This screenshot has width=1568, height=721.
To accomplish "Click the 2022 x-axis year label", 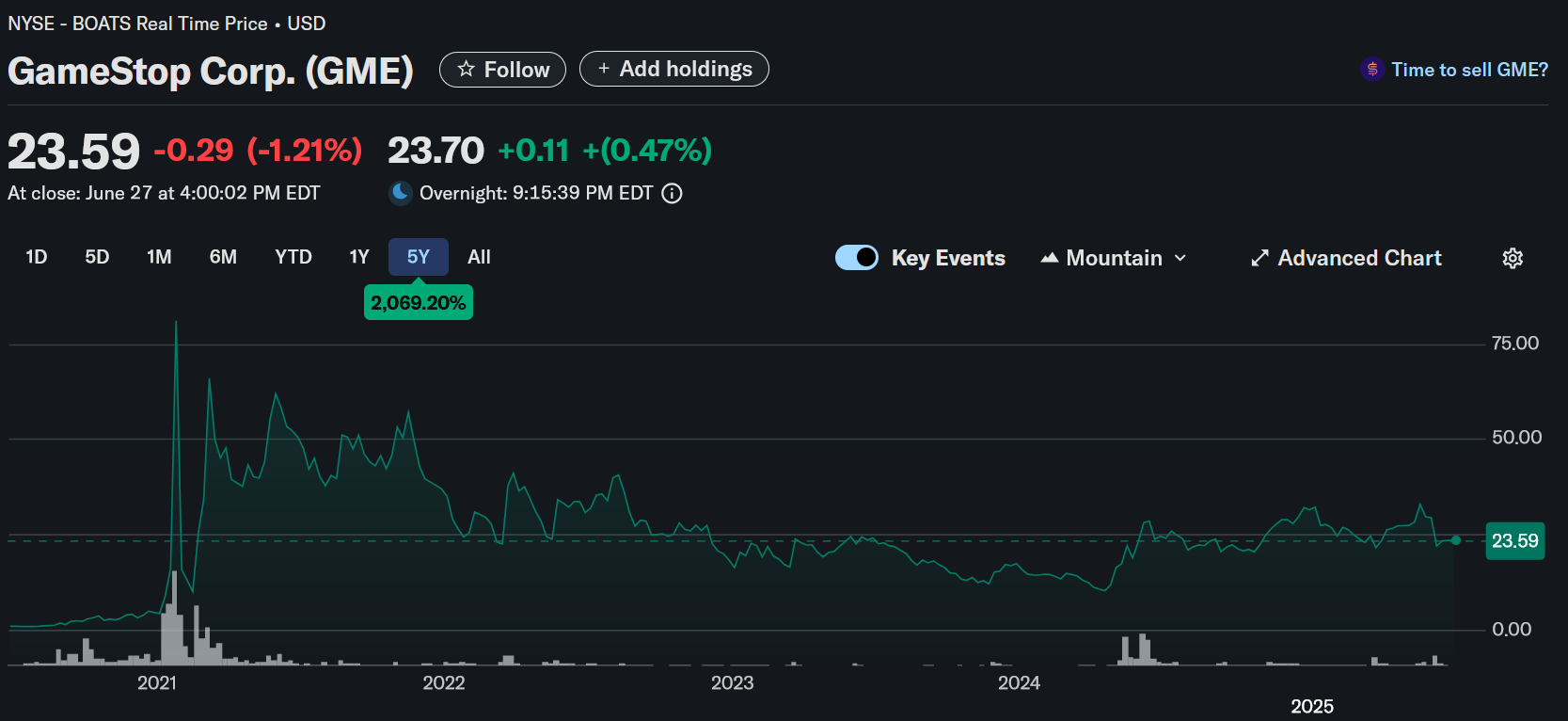I will (444, 682).
